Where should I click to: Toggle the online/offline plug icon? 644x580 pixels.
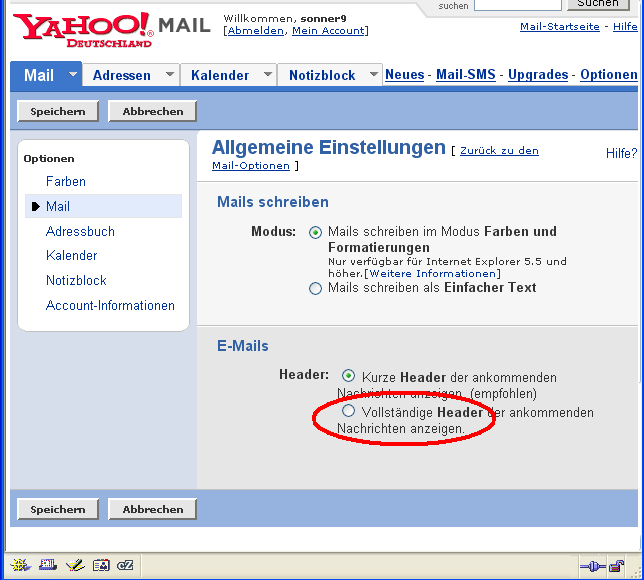coord(592,567)
